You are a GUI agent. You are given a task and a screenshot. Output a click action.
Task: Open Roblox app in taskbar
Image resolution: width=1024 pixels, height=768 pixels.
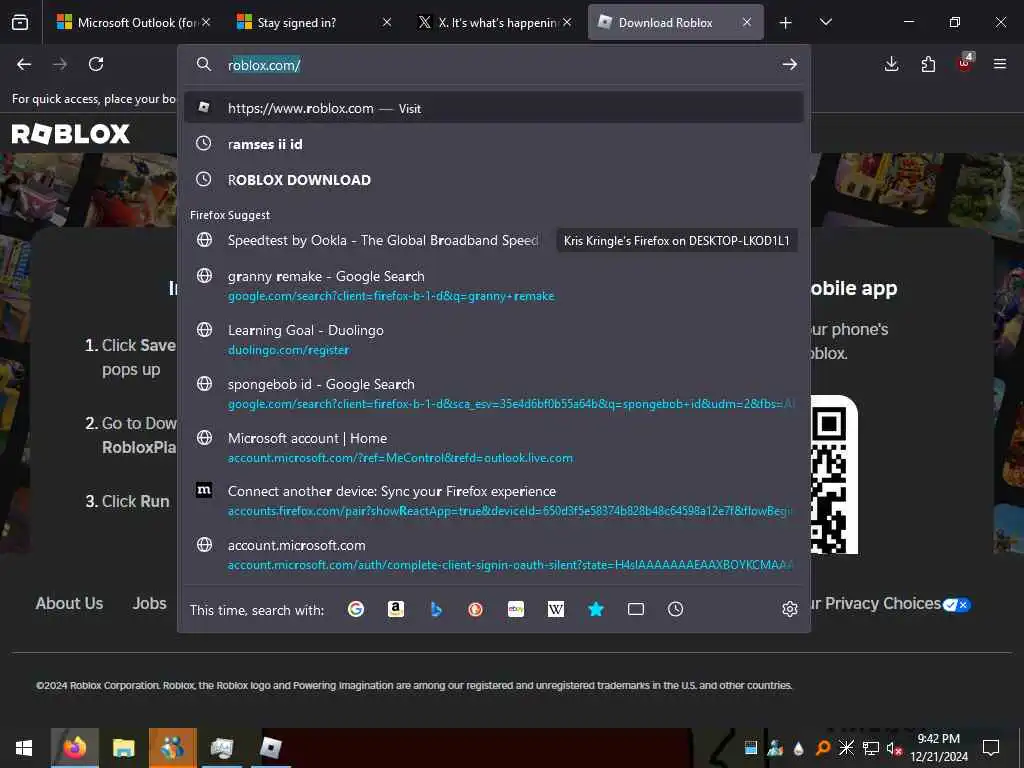(270, 748)
